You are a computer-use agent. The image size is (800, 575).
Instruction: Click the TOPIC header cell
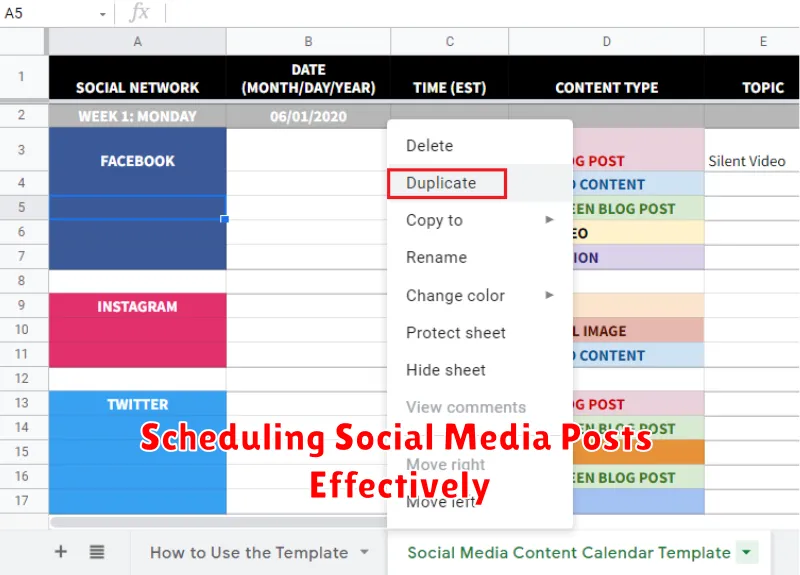pyautogui.click(x=752, y=78)
